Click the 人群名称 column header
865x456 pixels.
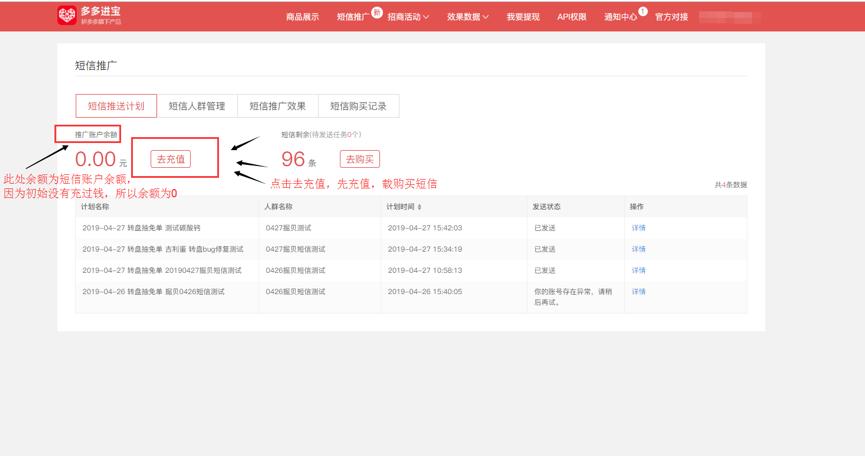(x=278, y=207)
